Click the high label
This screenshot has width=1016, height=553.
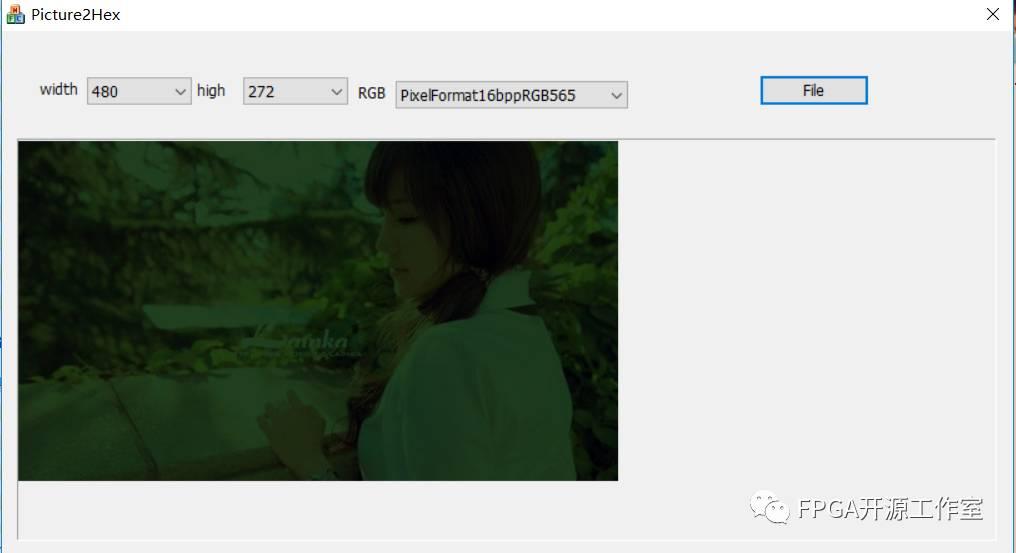[x=211, y=91]
